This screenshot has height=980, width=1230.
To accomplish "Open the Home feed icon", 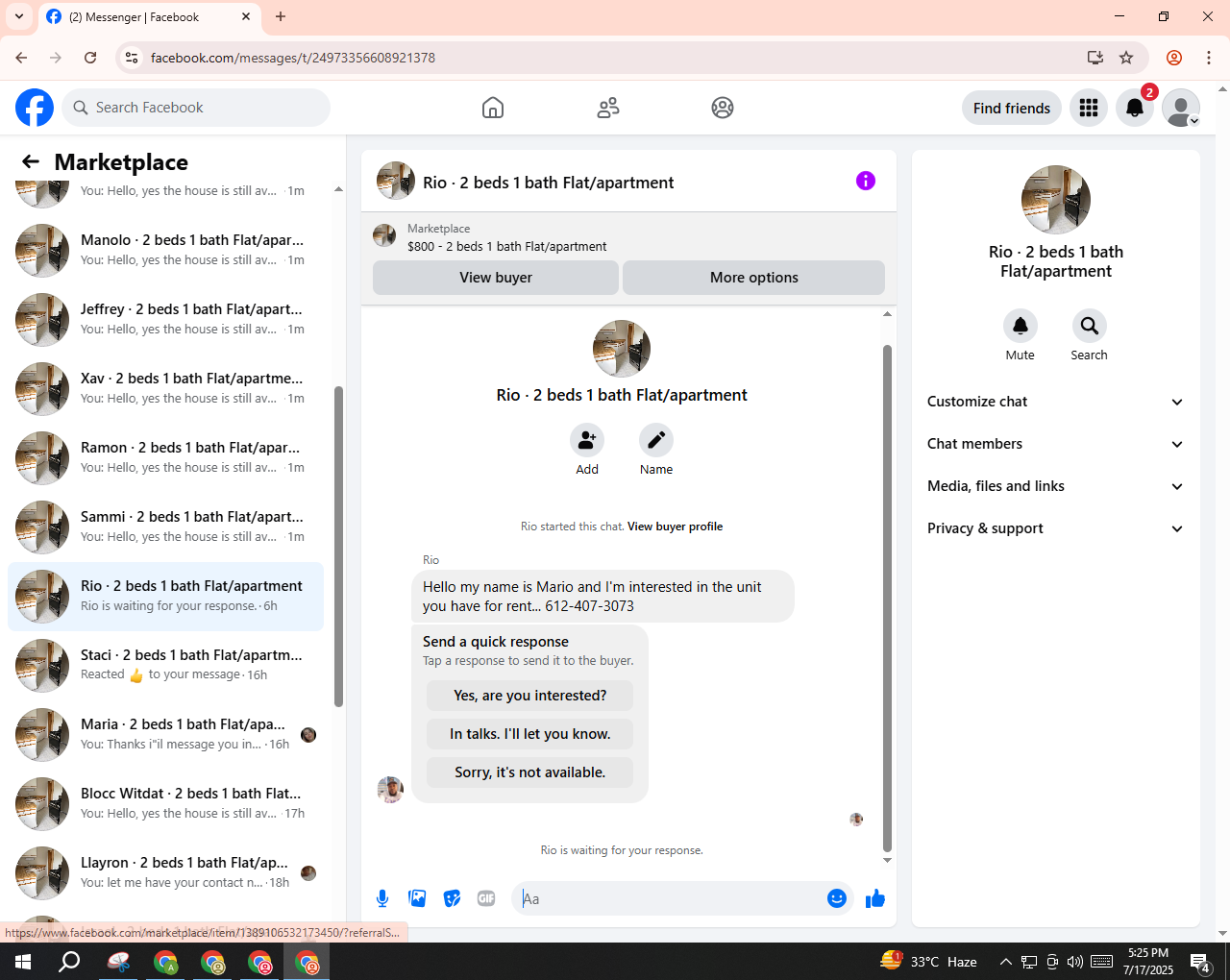I will point(493,108).
